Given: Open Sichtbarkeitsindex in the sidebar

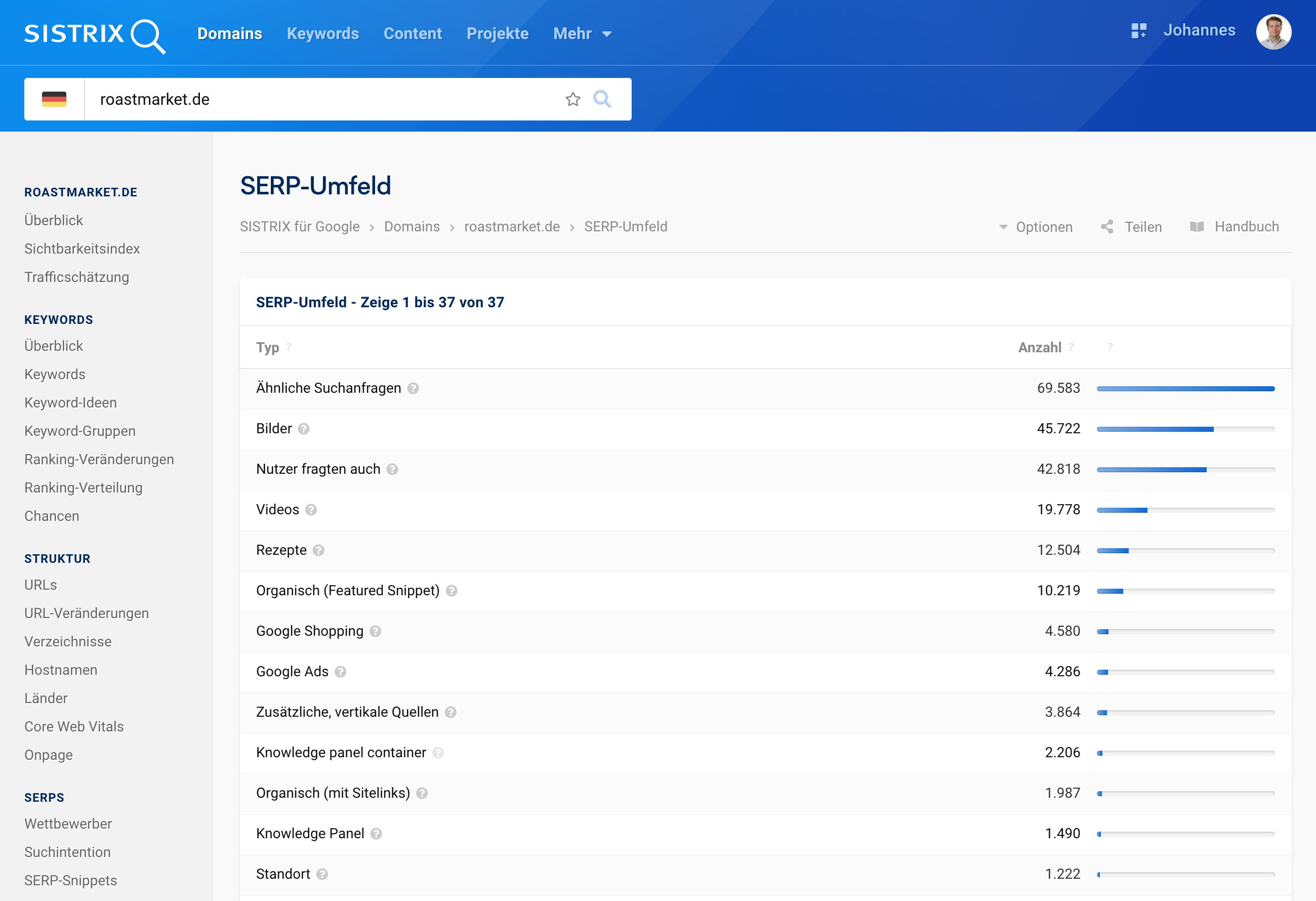Looking at the screenshot, I should tap(82, 249).
